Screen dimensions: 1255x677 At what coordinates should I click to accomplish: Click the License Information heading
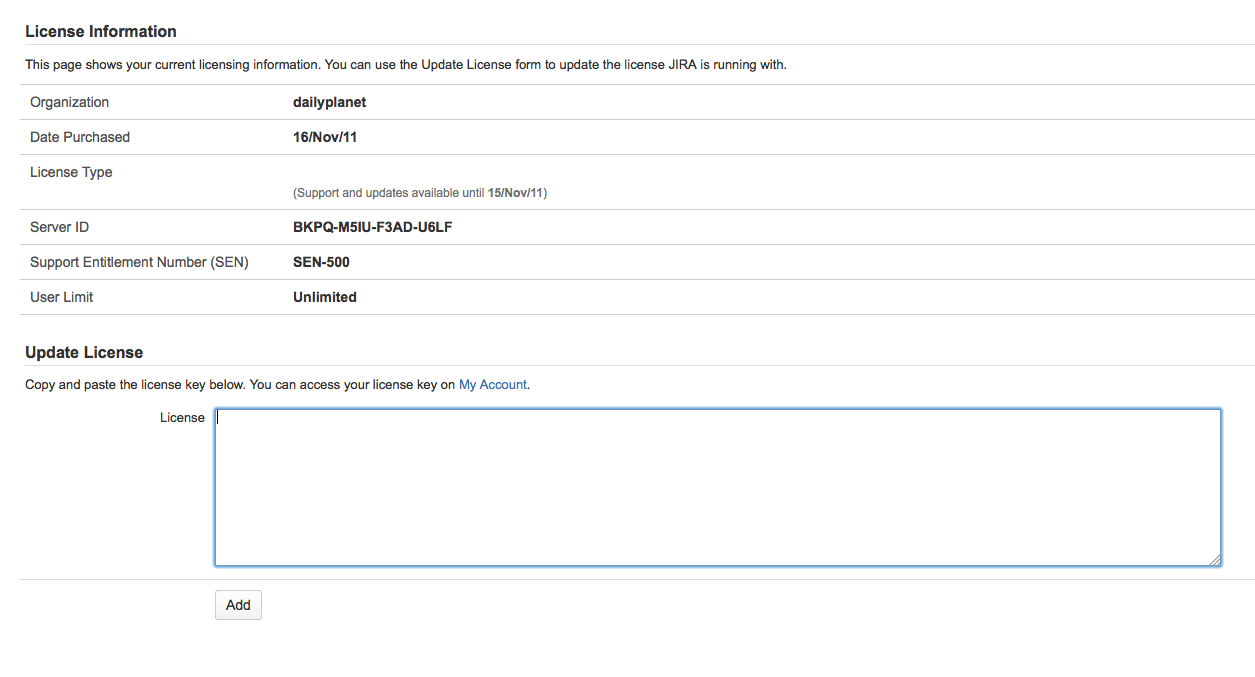pyautogui.click(x=101, y=32)
